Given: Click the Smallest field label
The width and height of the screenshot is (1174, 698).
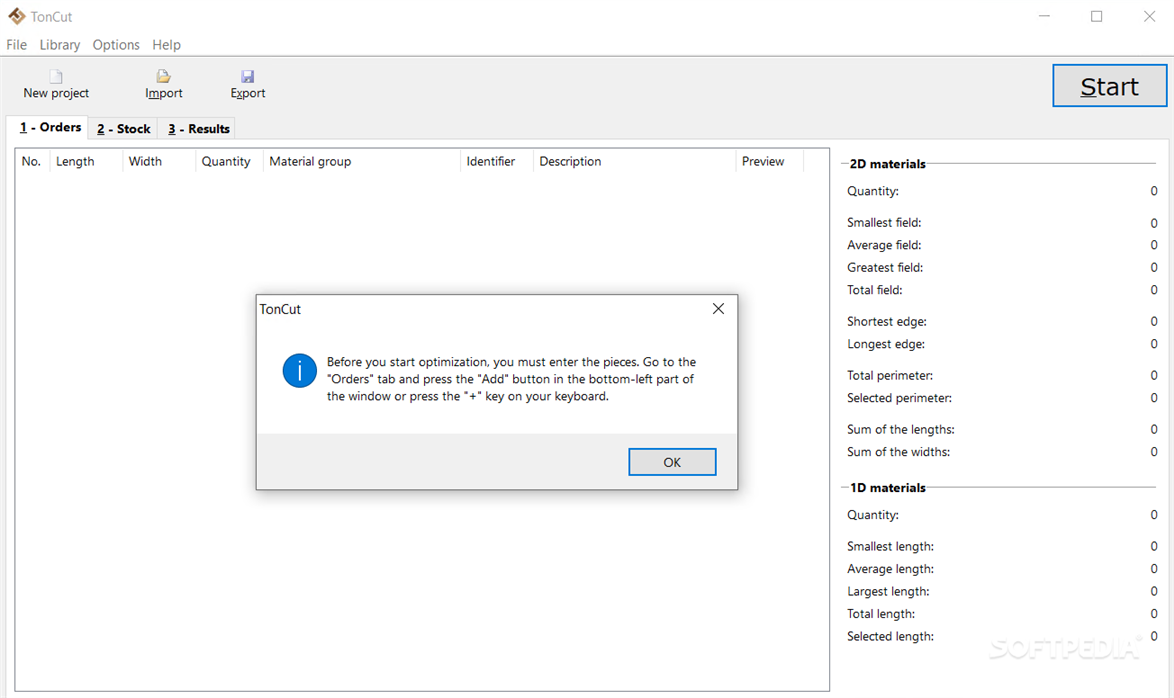Looking at the screenshot, I should click(x=884, y=222).
